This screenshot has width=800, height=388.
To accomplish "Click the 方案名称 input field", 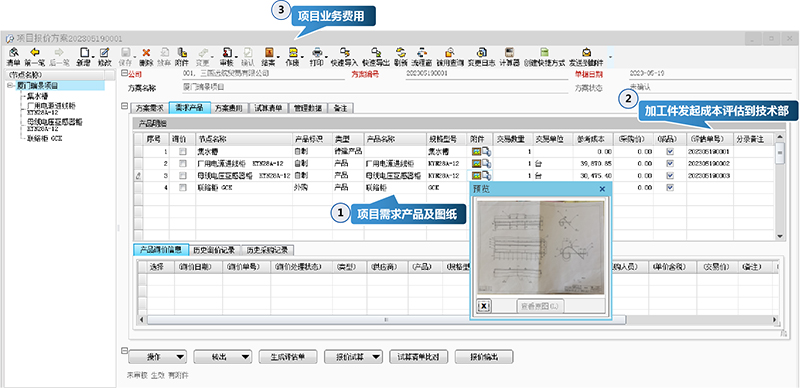I will 375,87.
